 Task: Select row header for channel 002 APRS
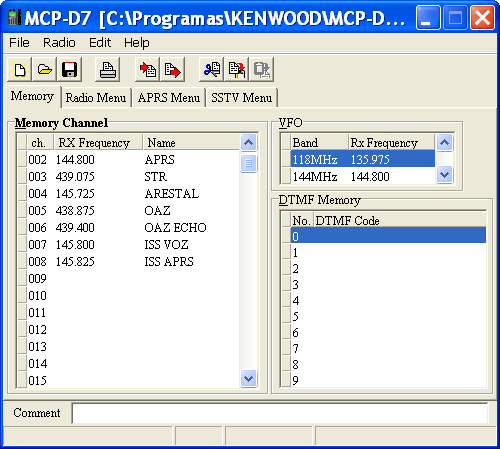[22, 159]
